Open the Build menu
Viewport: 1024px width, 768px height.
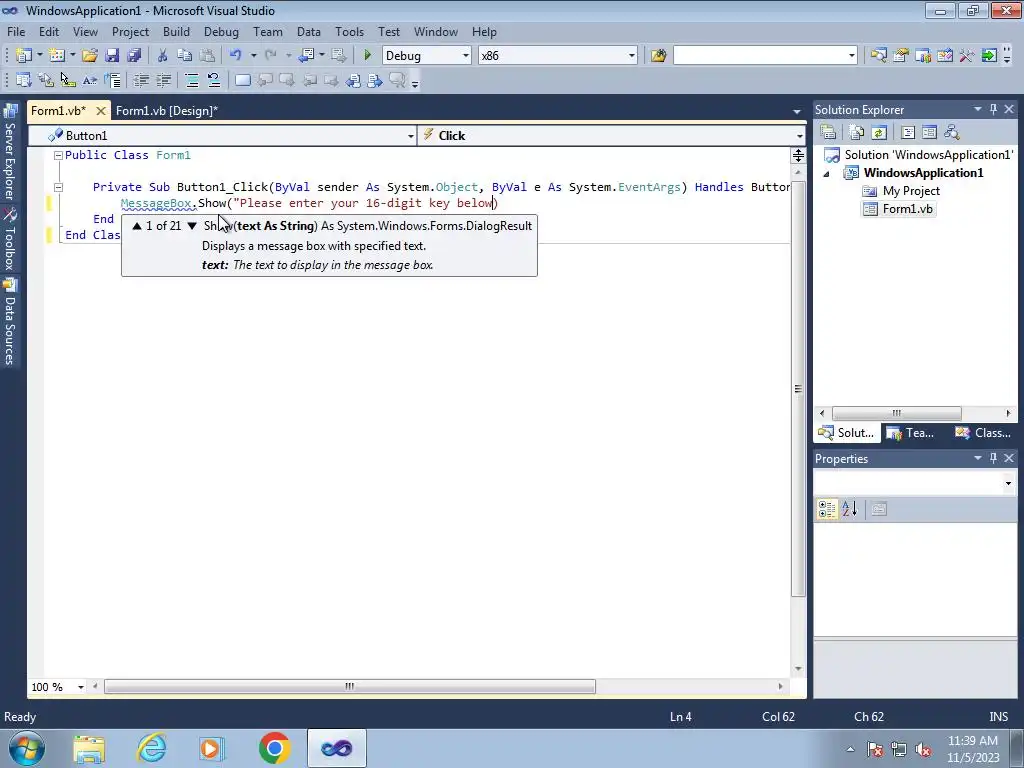click(176, 31)
